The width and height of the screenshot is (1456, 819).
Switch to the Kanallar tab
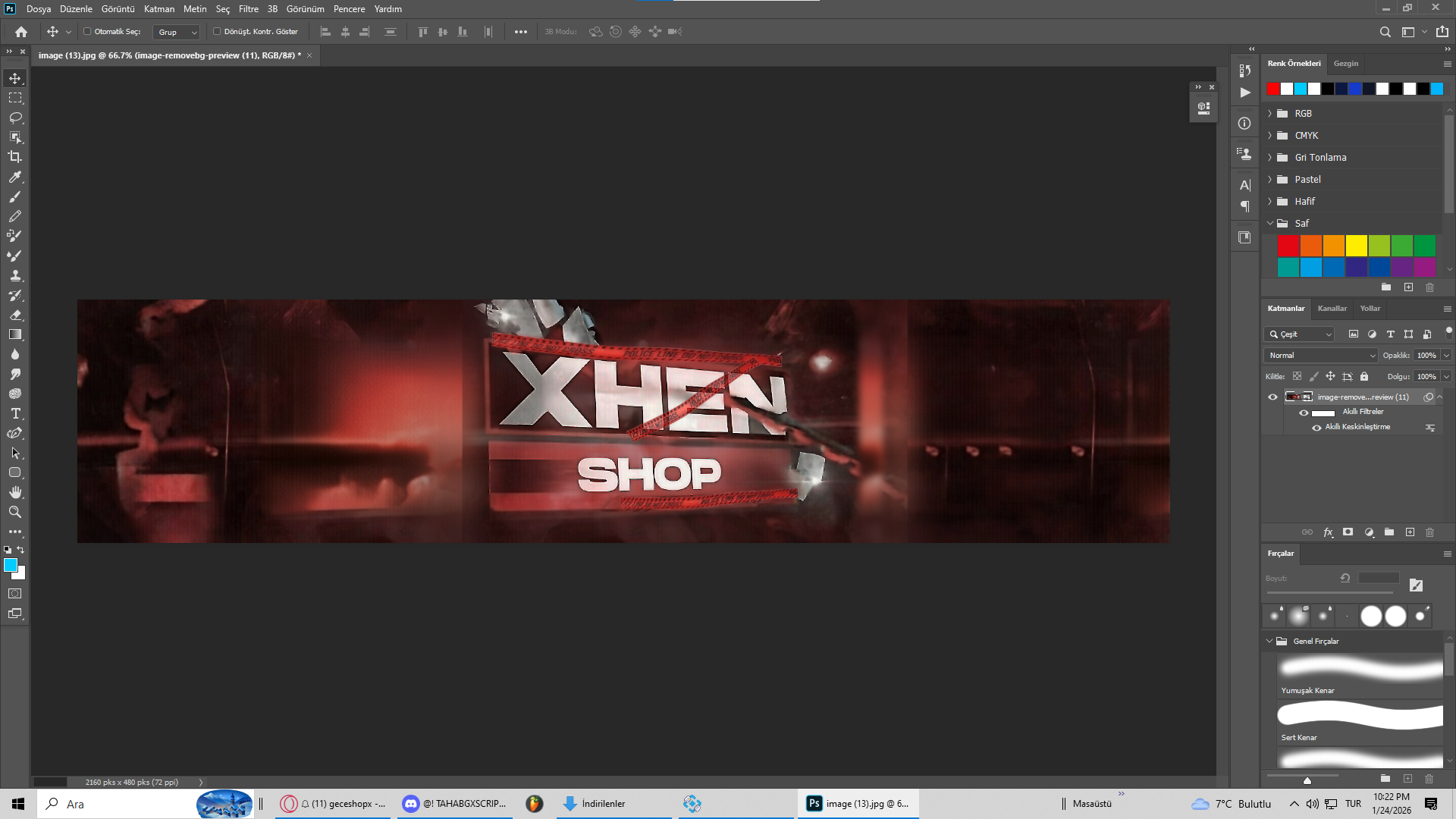pos(1332,309)
